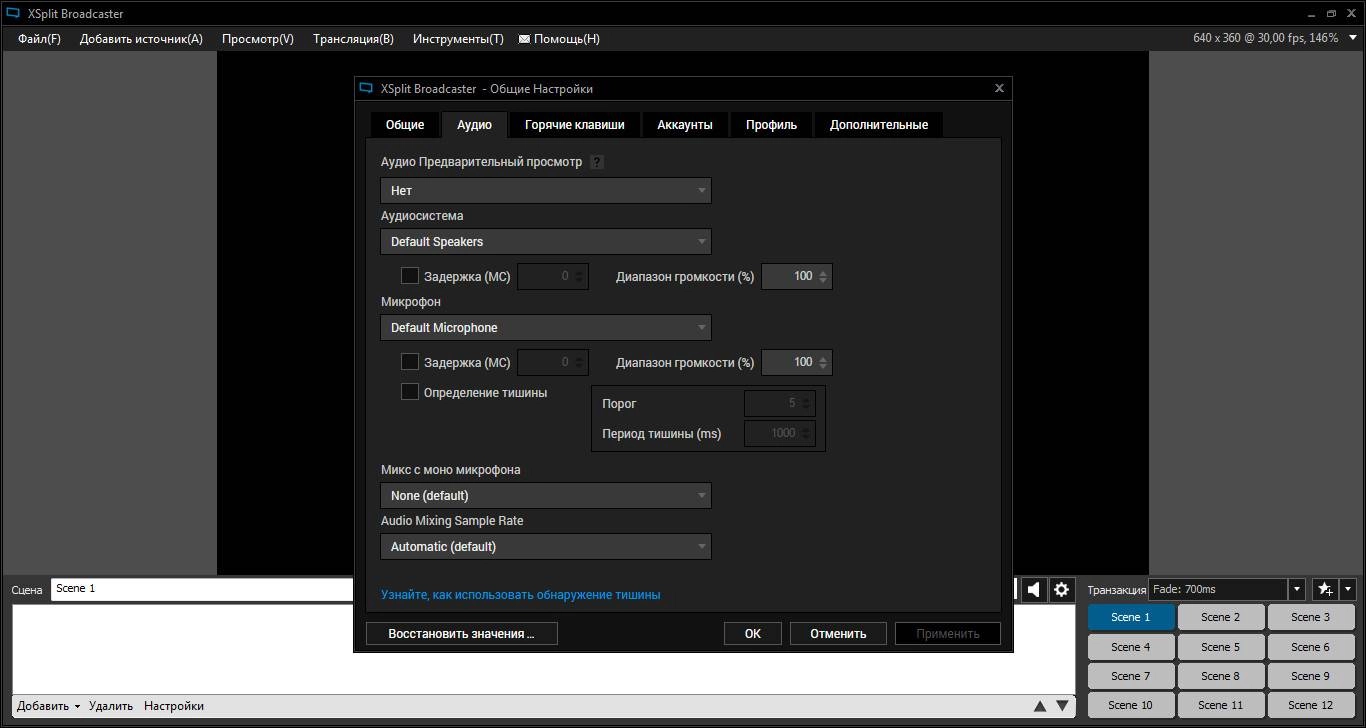Click the Применить button
Viewport: 1366px width, 728px height.
947,633
